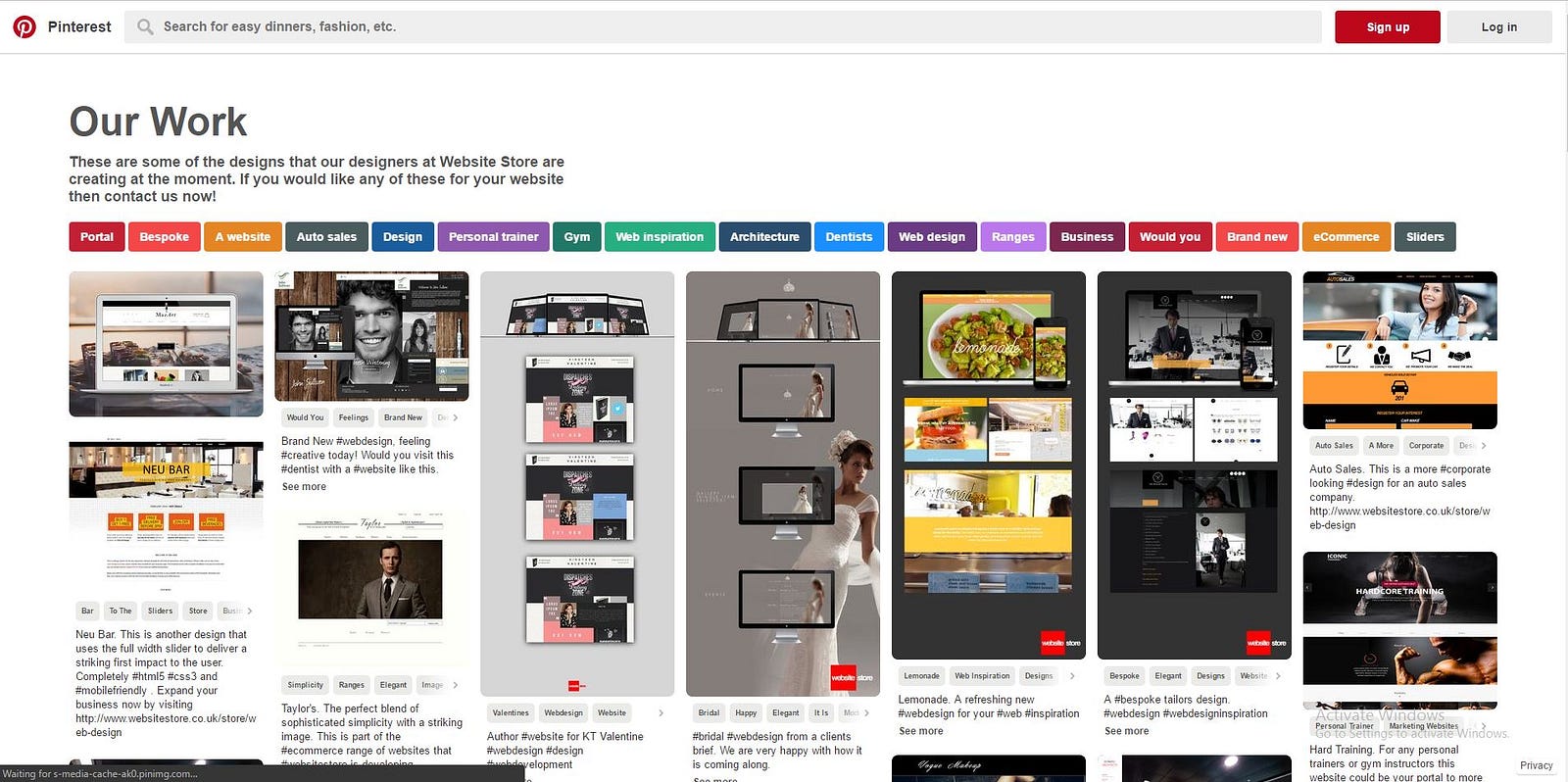Screen dimensions: 1568x782
Task: Click See more under the Brand New #webdesign text
Action: click(304, 486)
